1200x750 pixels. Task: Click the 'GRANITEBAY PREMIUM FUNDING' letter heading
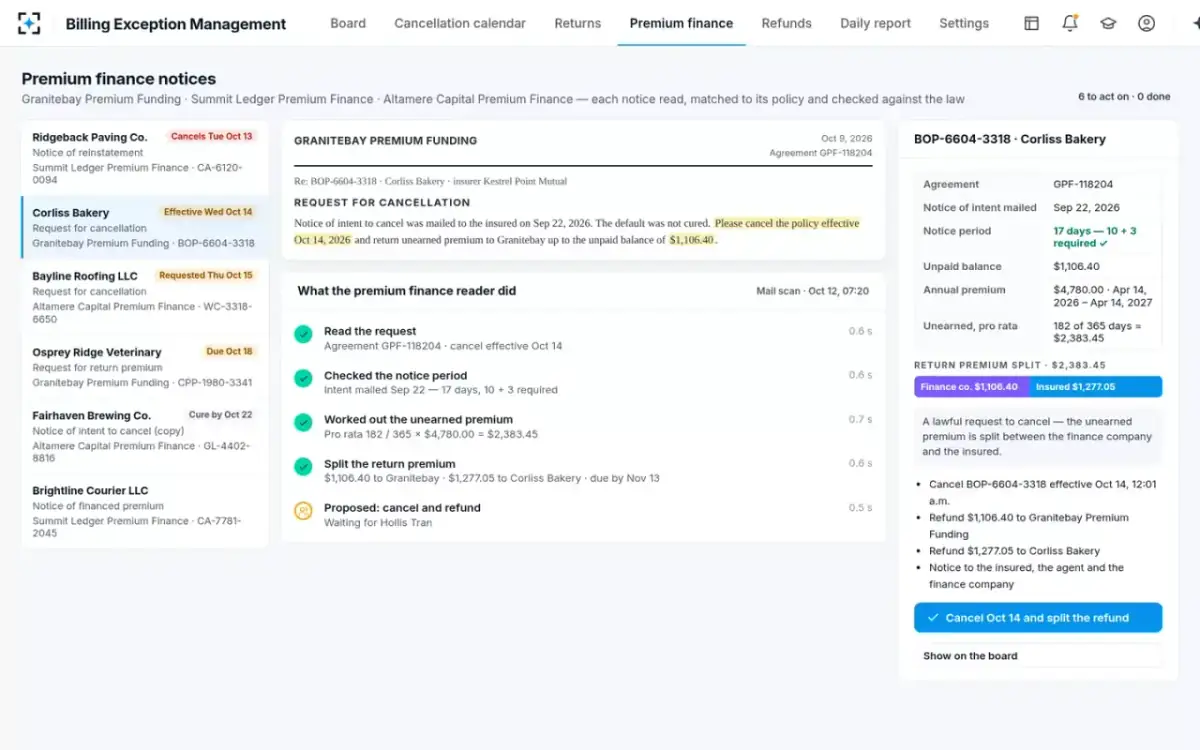[x=385, y=141]
